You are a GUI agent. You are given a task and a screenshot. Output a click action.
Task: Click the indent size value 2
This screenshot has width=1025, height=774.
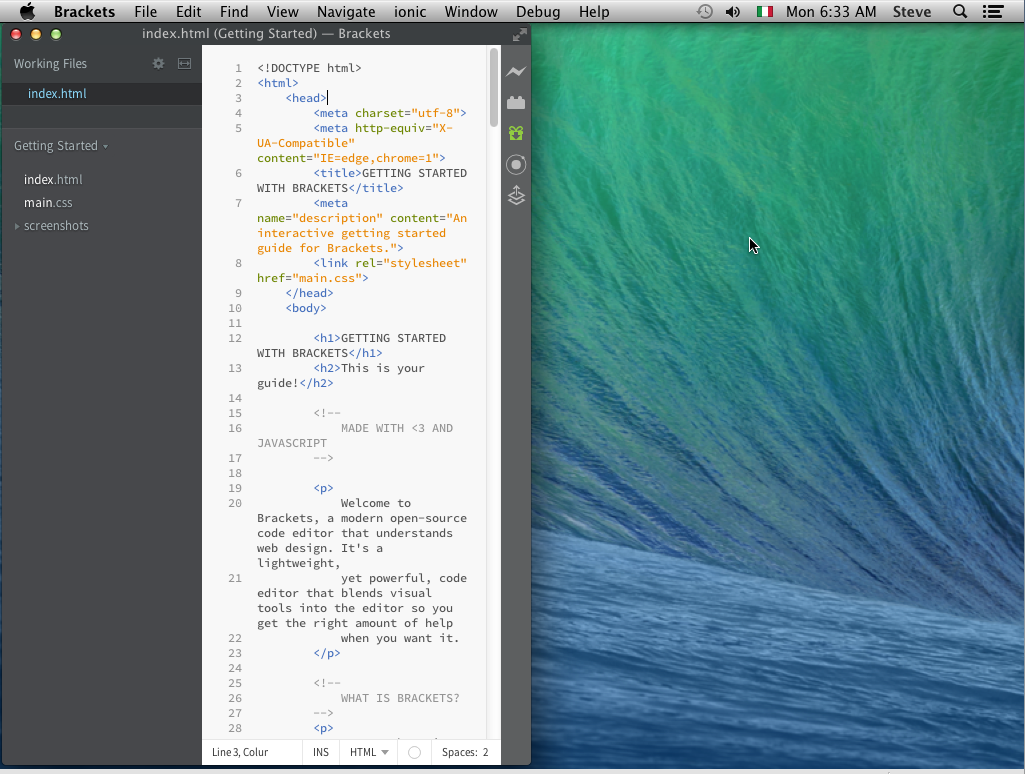click(486, 752)
